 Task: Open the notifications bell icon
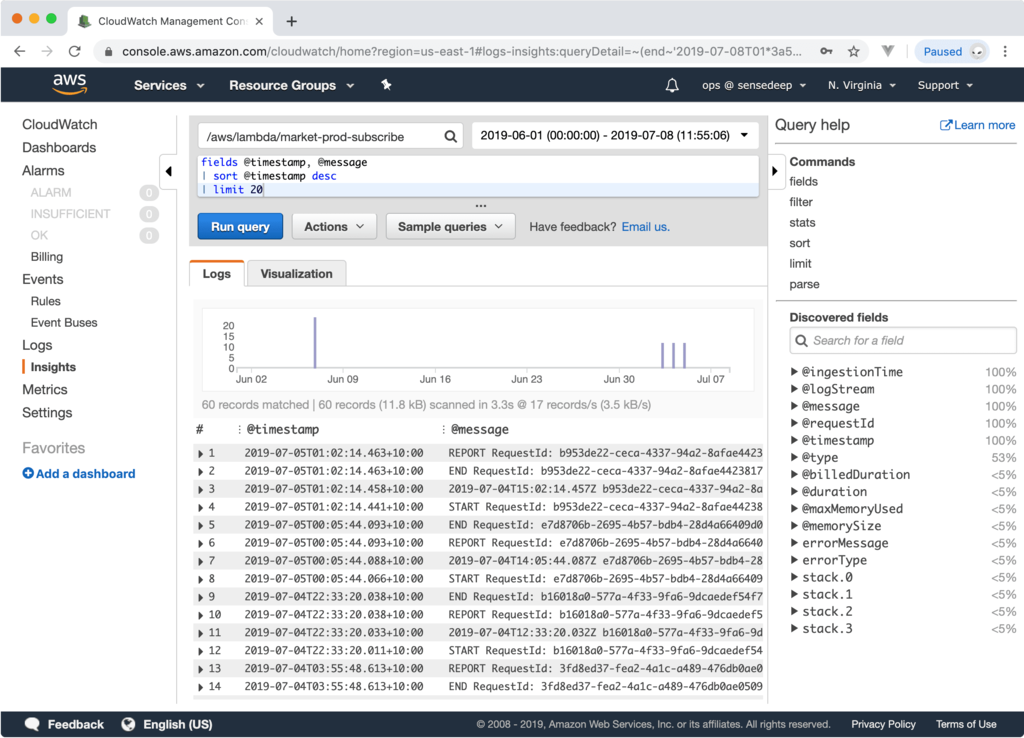[672, 85]
